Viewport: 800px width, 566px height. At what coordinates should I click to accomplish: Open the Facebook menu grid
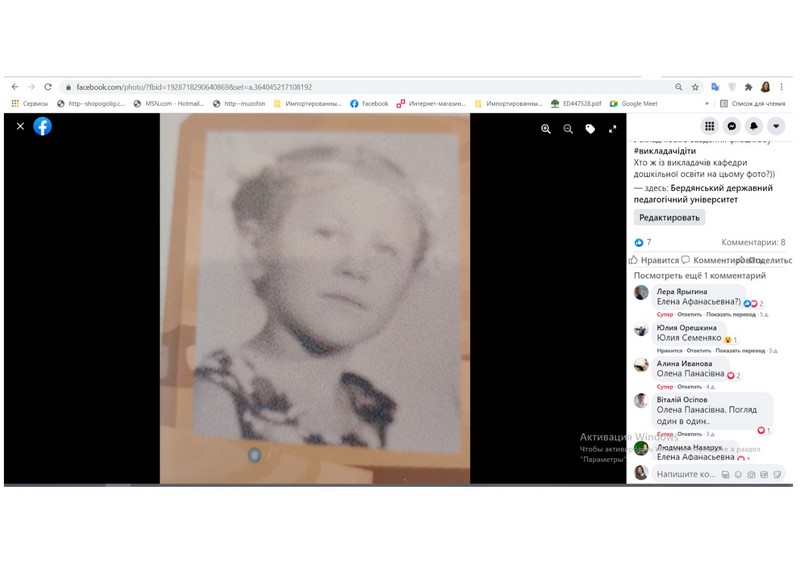pyautogui.click(x=710, y=126)
